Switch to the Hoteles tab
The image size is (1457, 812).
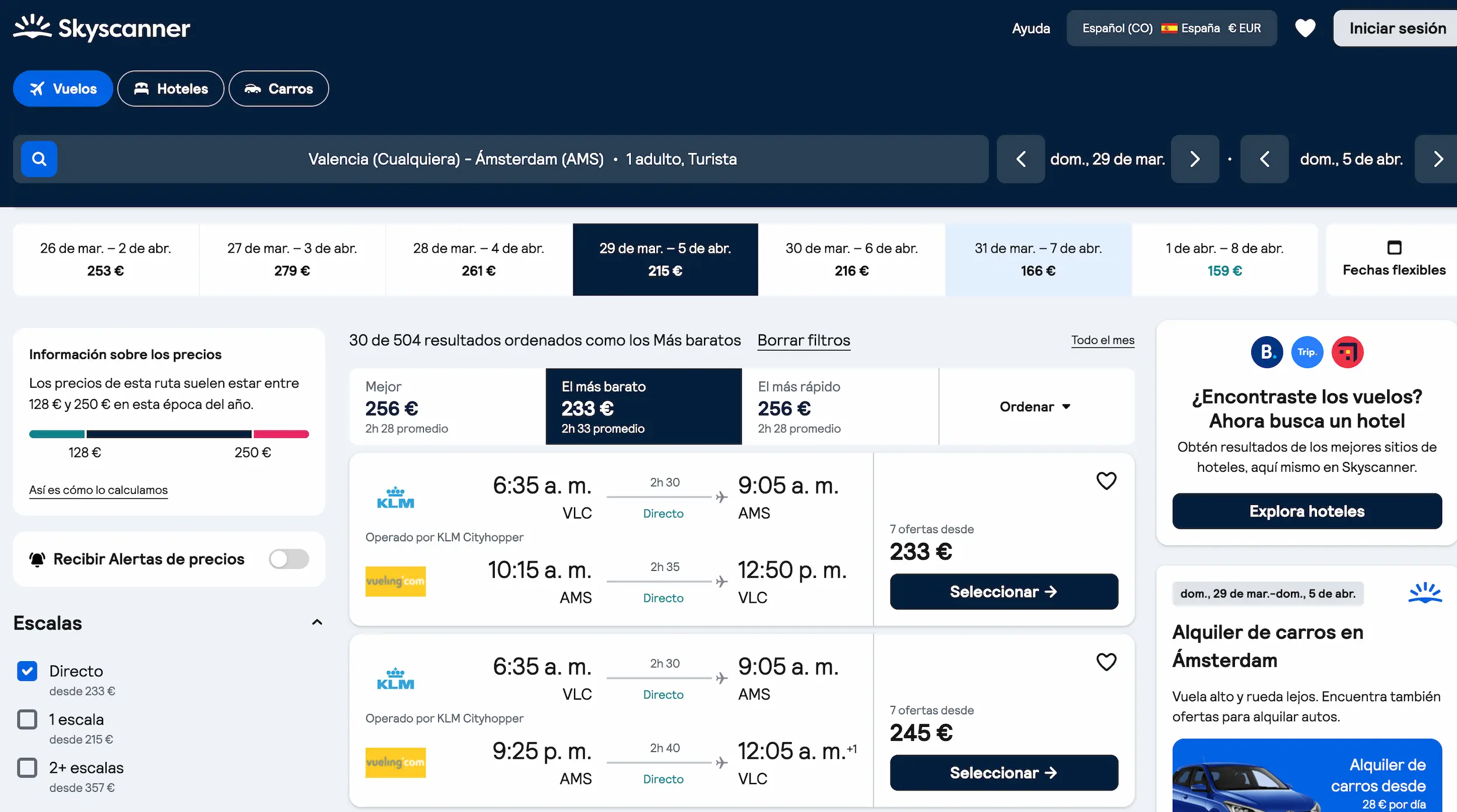[x=170, y=89]
